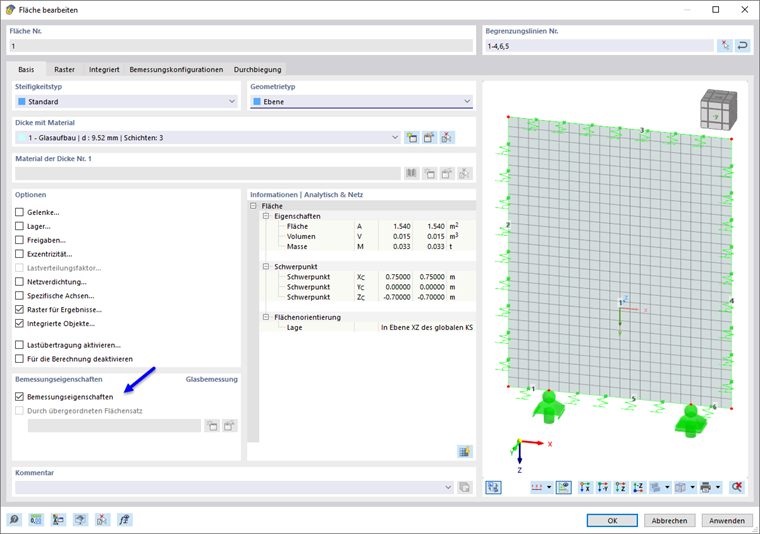This screenshot has height=534, width=760.
Task: Open the Durchbiegung tab
Action: tap(257, 69)
